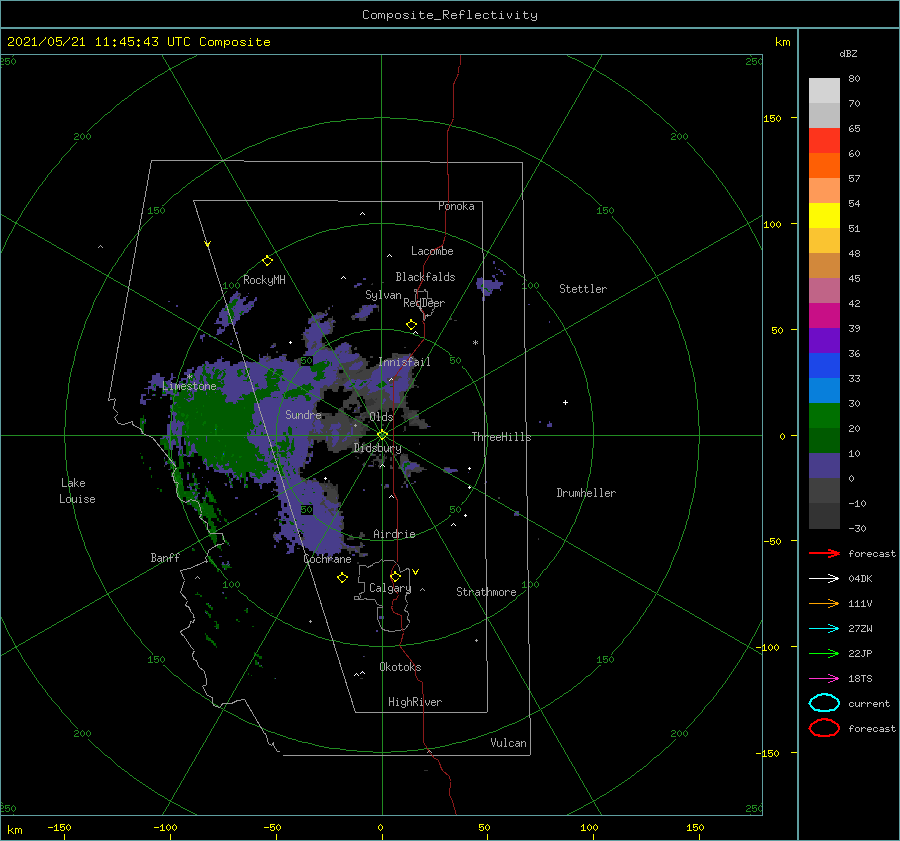Click the Stettler label

tap(583, 289)
